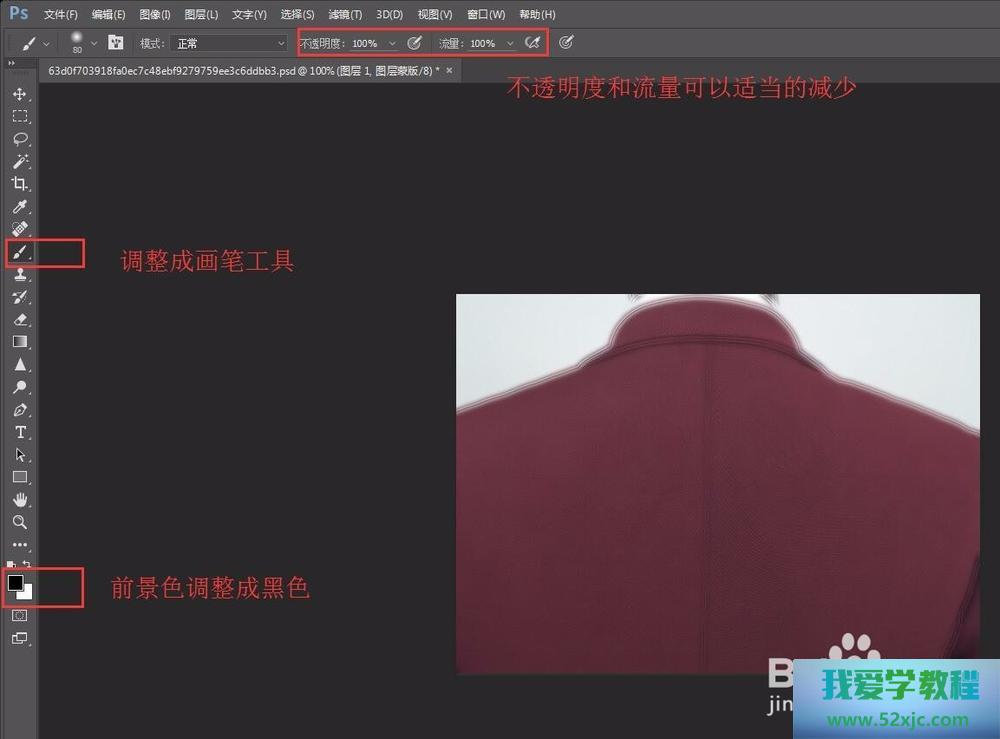Image resolution: width=1000 pixels, height=739 pixels.
Task: Expand the 不透明度 opacity slider dropdown
Action: click(392, 43)
